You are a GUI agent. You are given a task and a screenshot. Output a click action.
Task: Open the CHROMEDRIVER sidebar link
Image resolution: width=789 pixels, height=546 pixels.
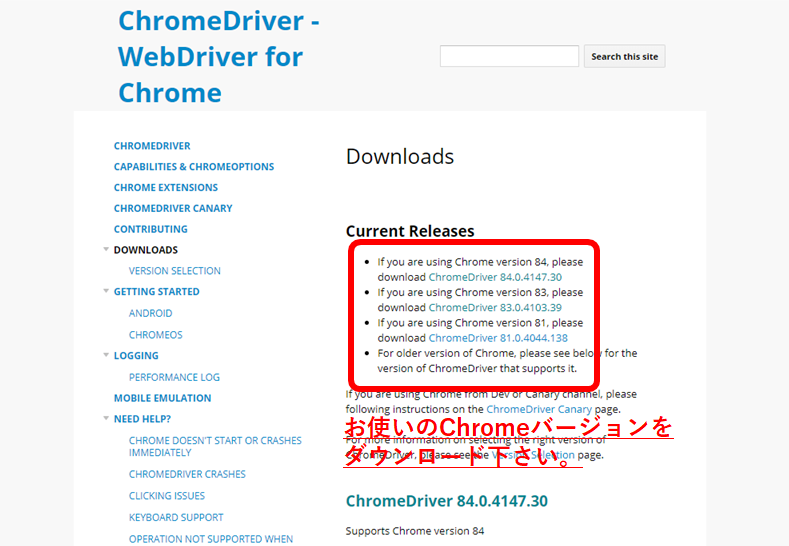(x=152, y=146)
